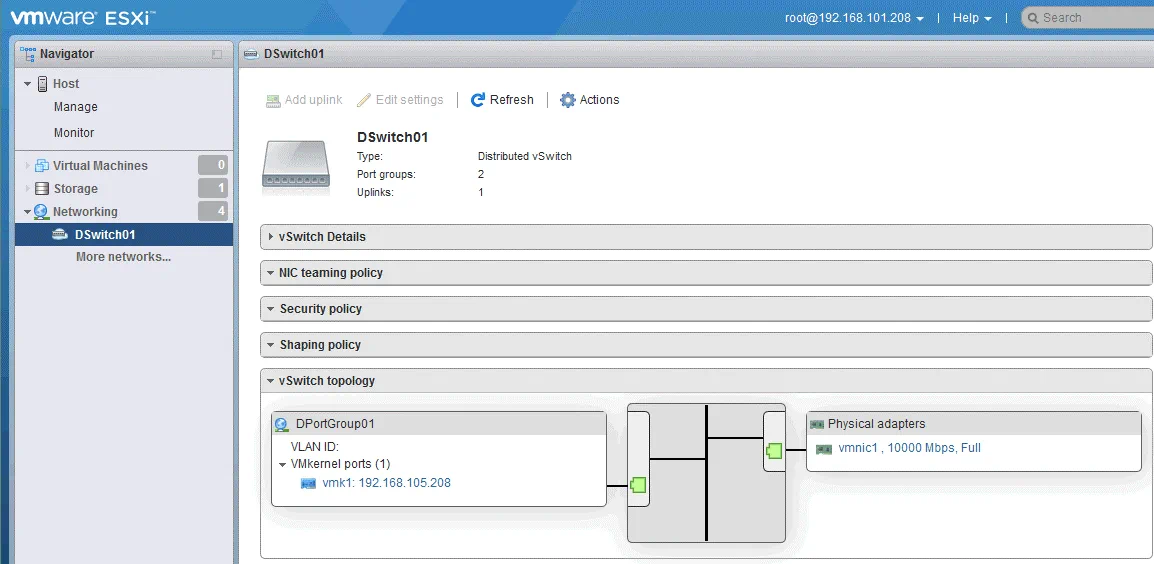This screenshot has height=564, width=1154.
Task: Open the More networks... link
Action: tap(123, 257)
